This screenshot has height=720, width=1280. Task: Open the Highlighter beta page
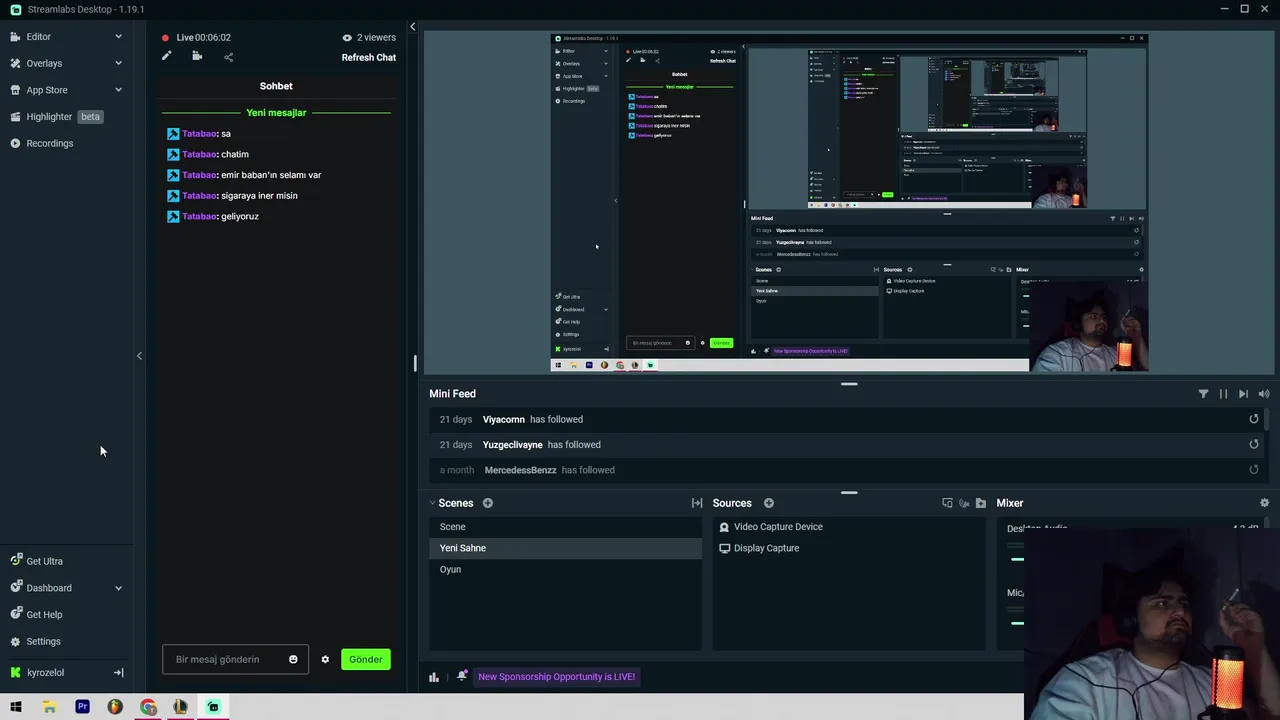(x=55, y=116)
